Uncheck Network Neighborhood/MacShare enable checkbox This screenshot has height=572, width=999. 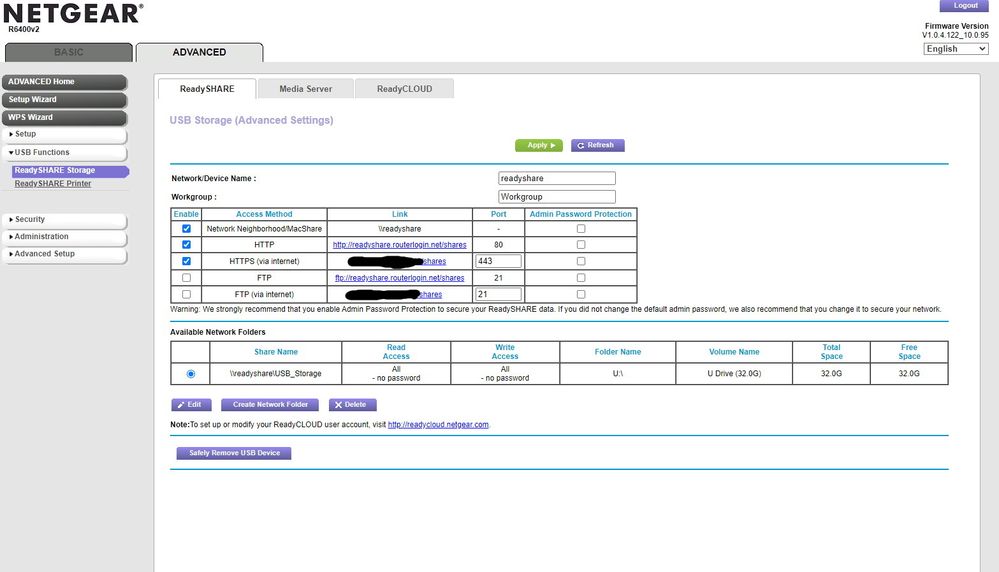[187, 229]
